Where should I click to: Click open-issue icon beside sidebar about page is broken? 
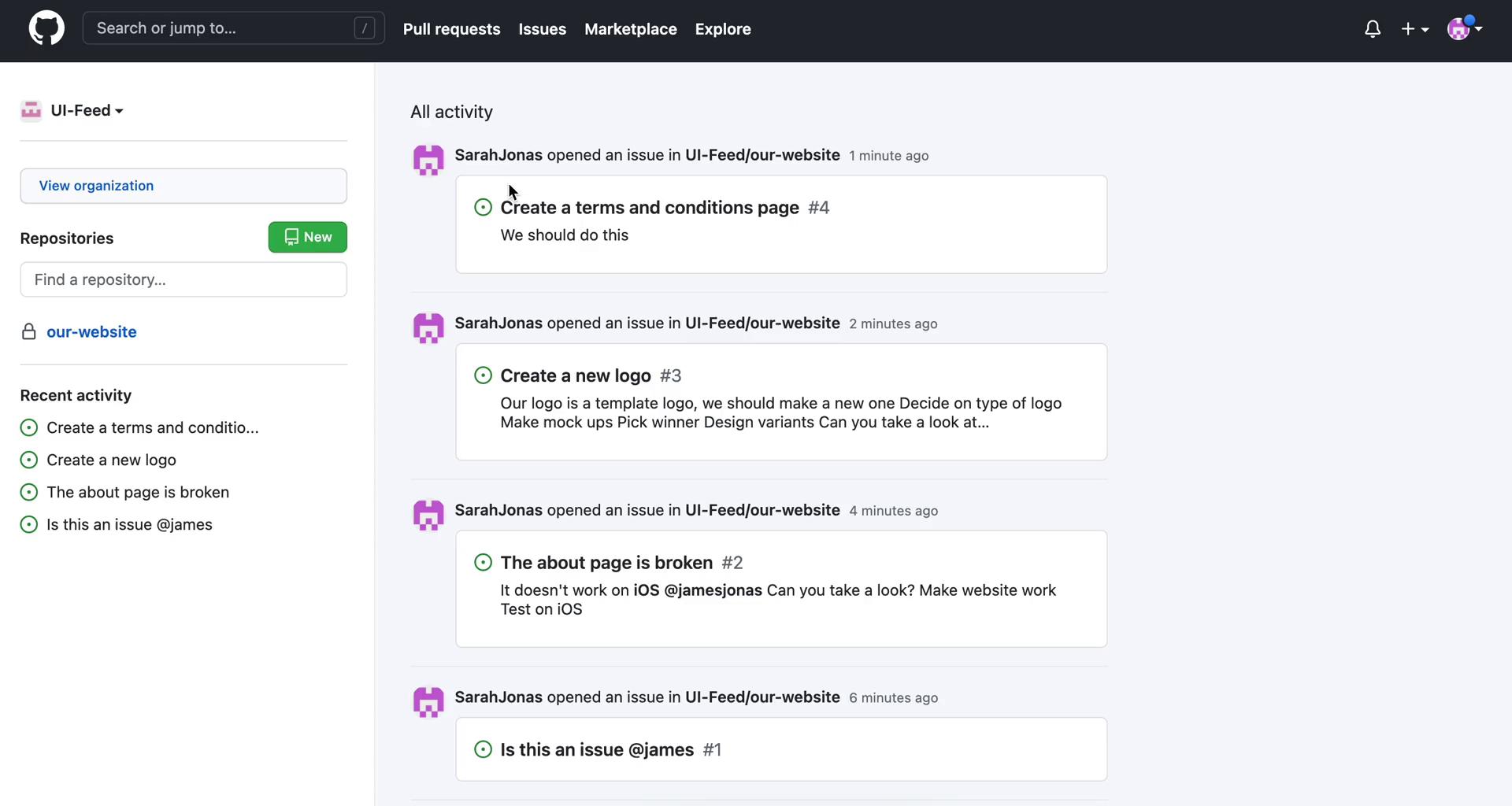point(29,492)
